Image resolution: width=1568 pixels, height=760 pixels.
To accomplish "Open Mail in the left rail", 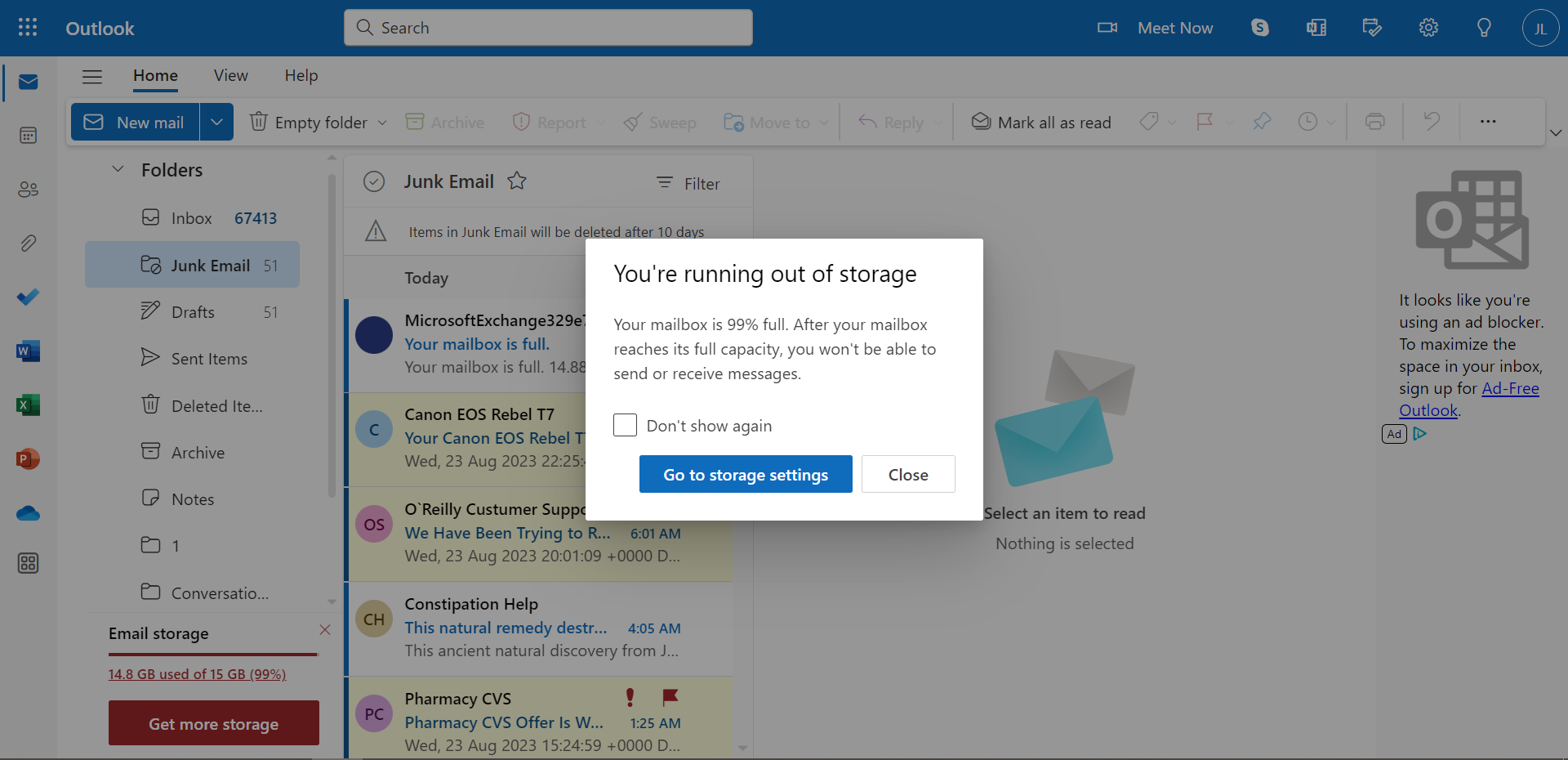I will click(29, 82).
